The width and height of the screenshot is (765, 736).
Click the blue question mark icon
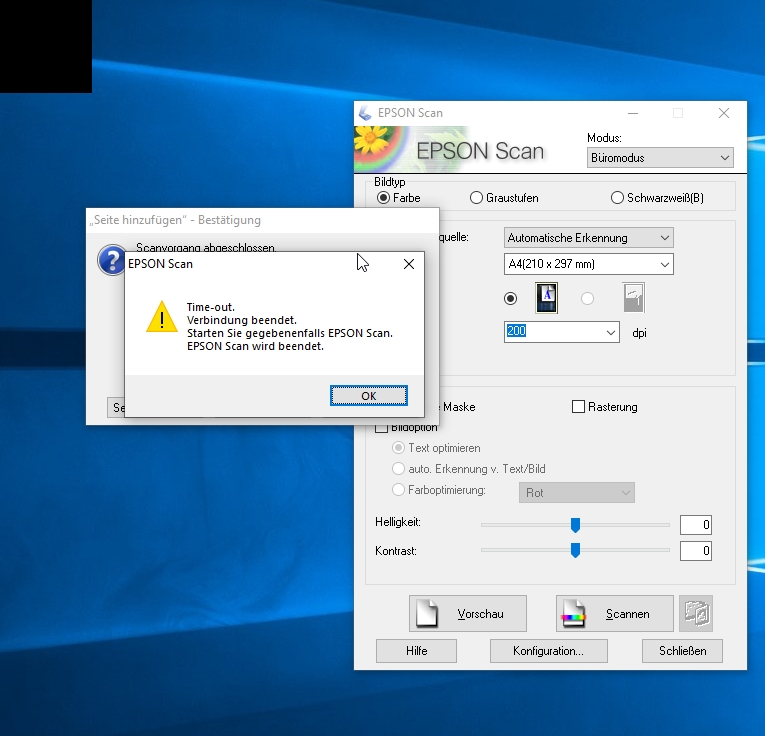point(111,260)
